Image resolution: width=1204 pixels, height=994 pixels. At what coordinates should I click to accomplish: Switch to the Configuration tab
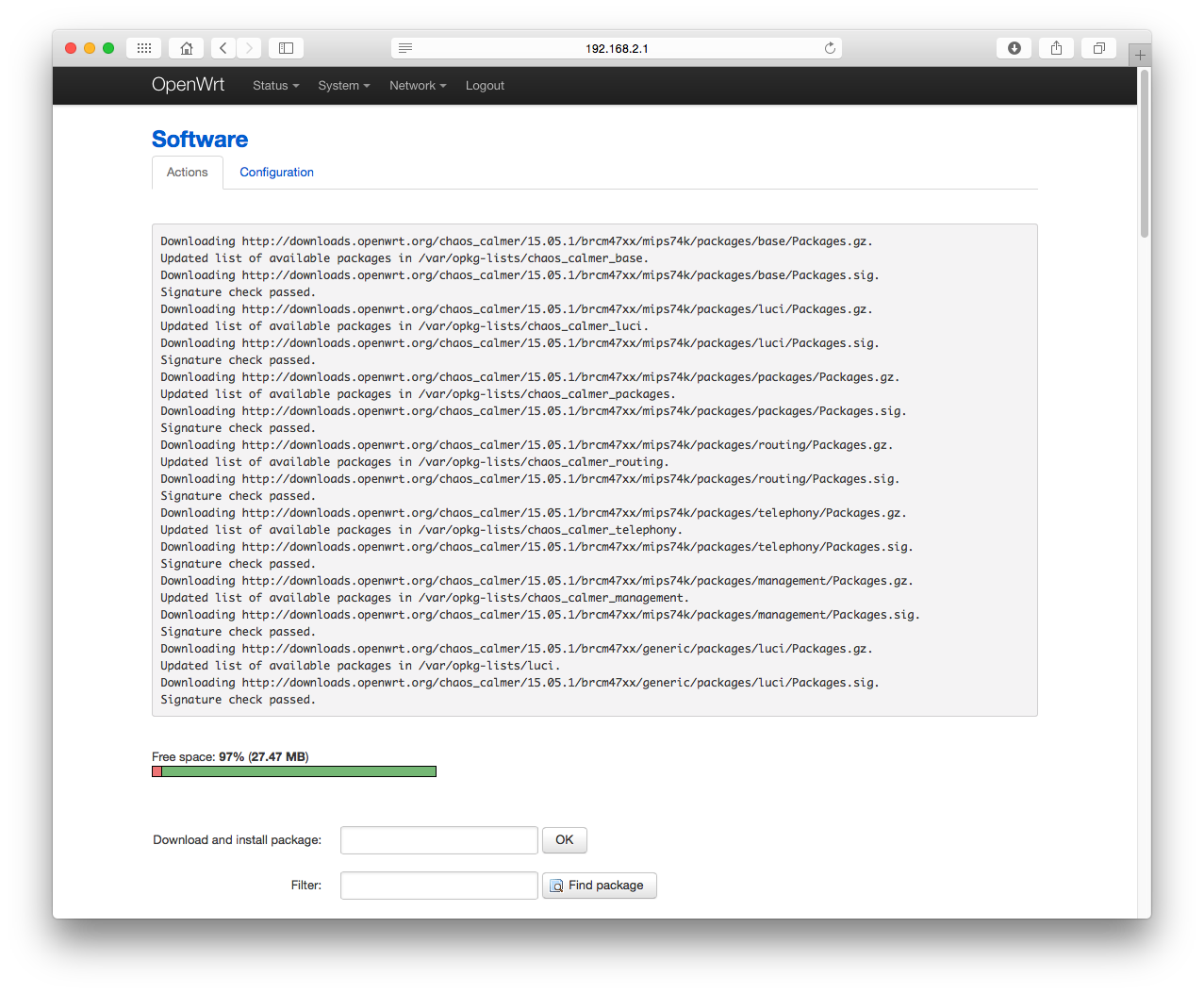pos(276,173)
